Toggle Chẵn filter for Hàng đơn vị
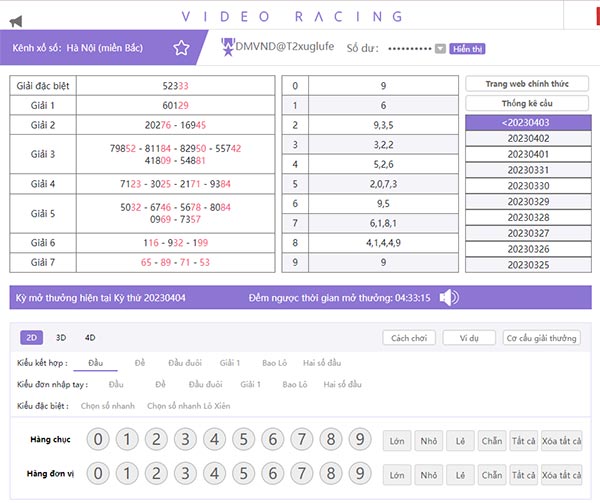The height and width of the screenshot is (503, 600). (491, 474)
